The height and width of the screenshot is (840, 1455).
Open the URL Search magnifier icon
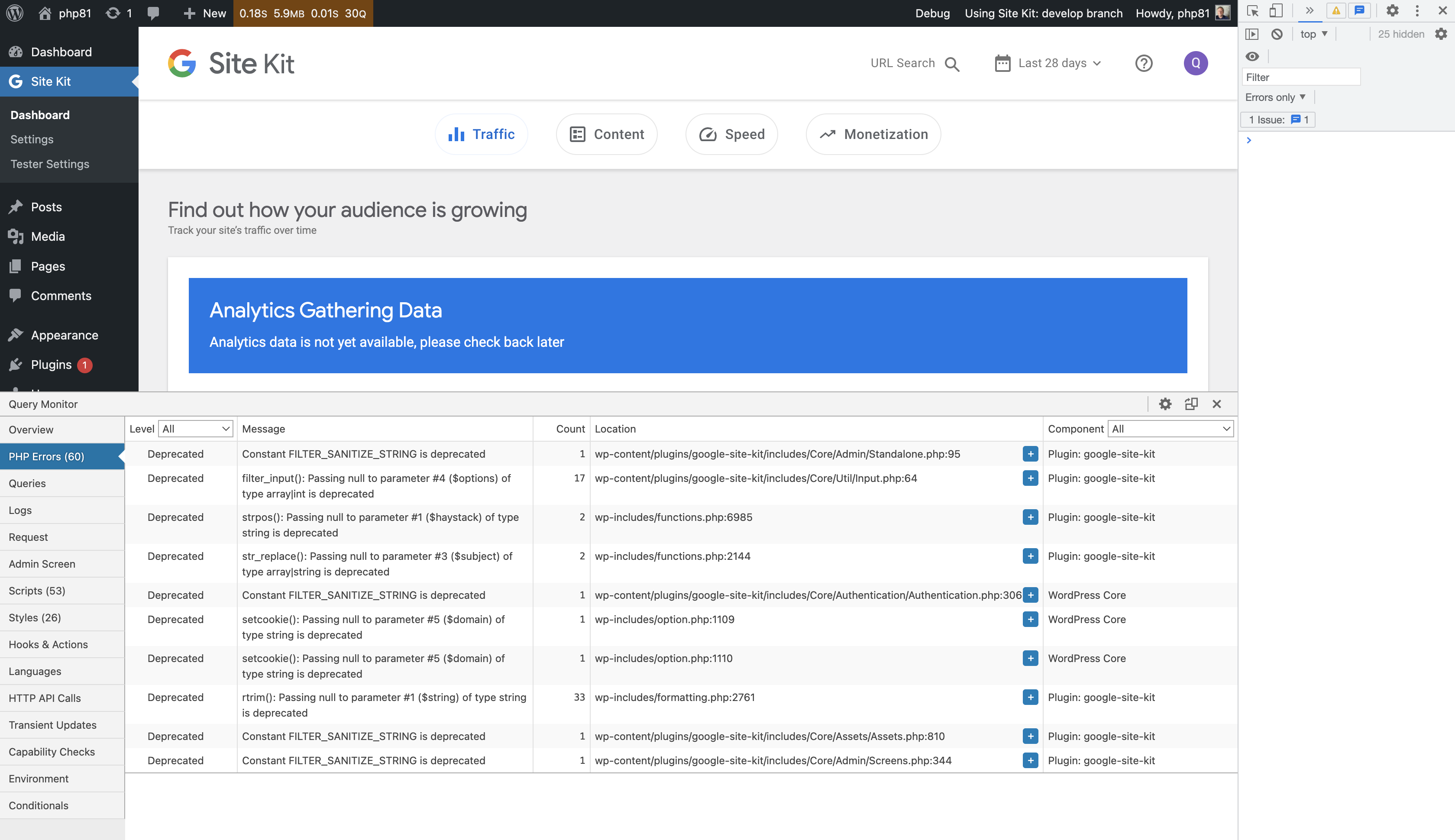(952, 64)
